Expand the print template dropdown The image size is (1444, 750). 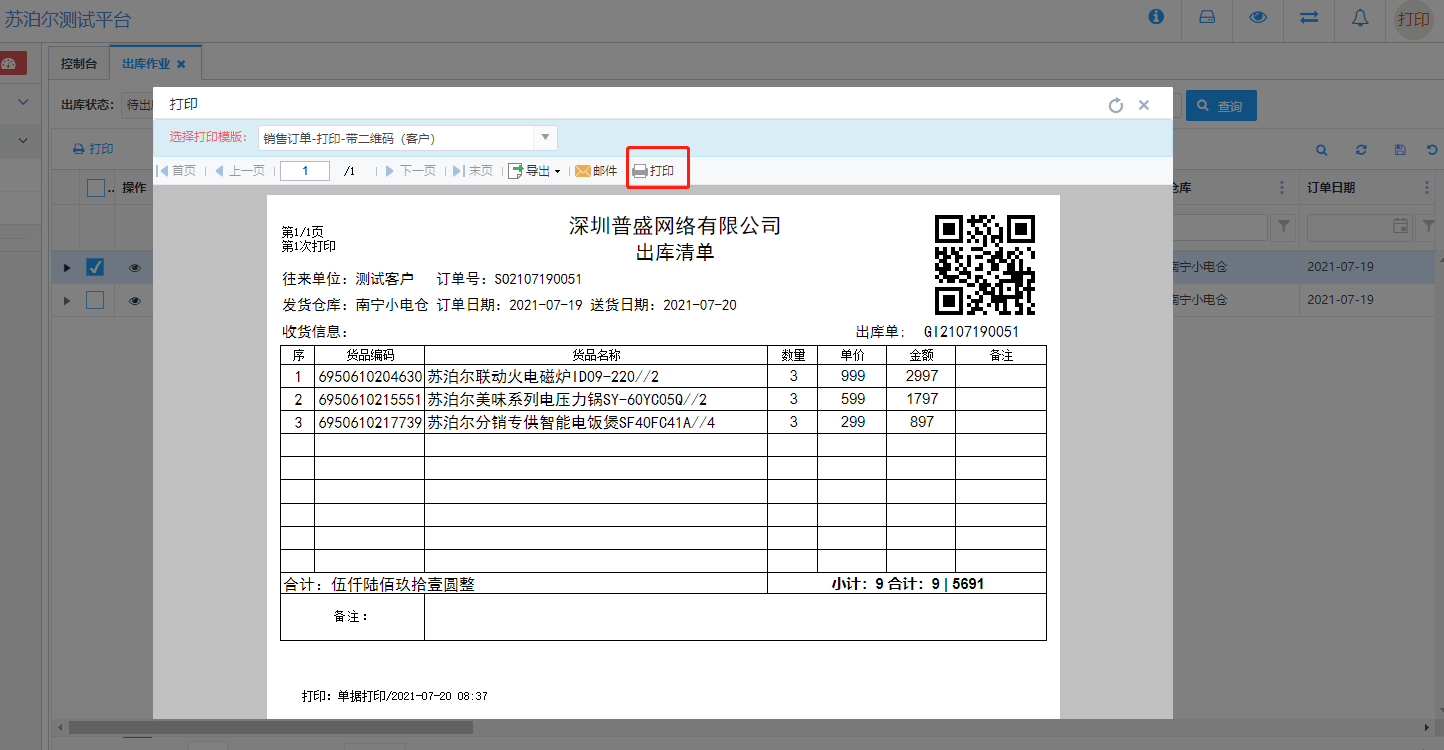(545, 138)
